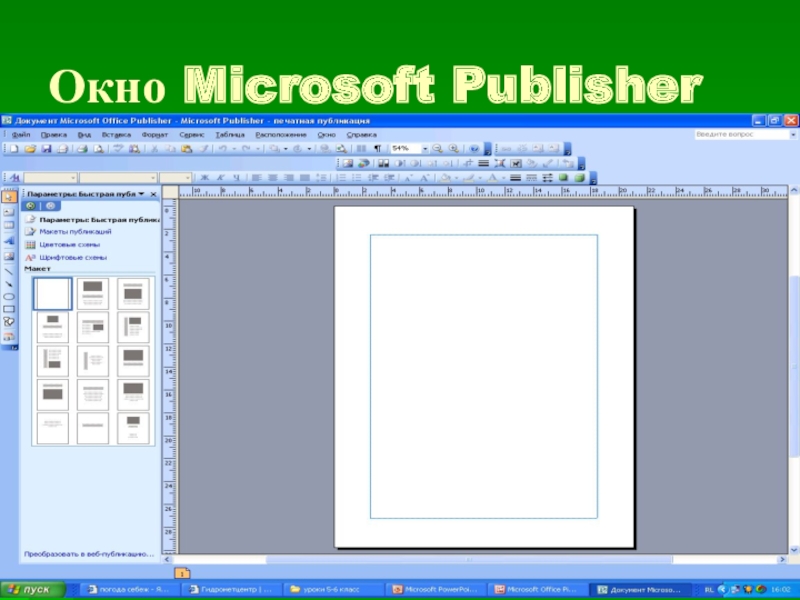800x600 pixels.
Task: Click the Open folder toolbar icon
Action: pos(30,149)
